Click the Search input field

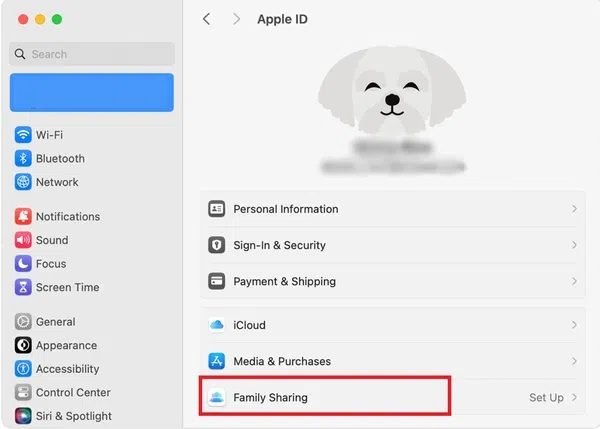coord(92,54)
